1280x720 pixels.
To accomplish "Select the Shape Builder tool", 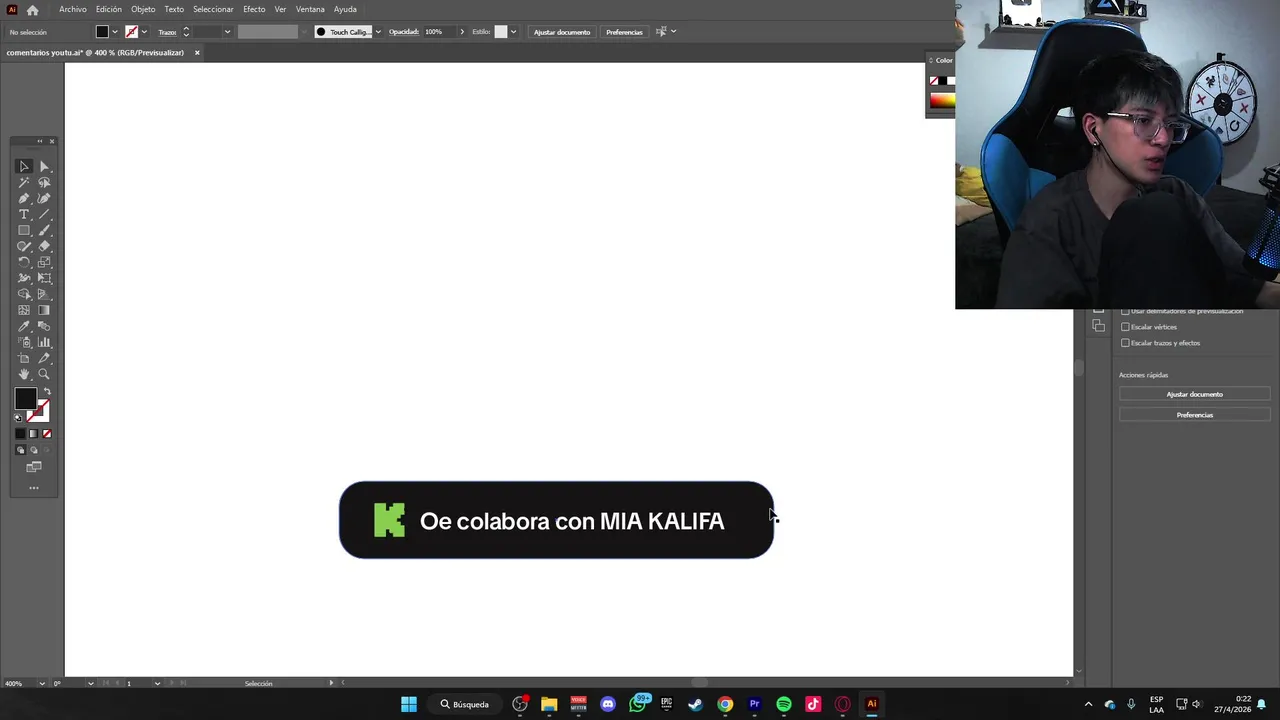I will [x=24, y=294].
